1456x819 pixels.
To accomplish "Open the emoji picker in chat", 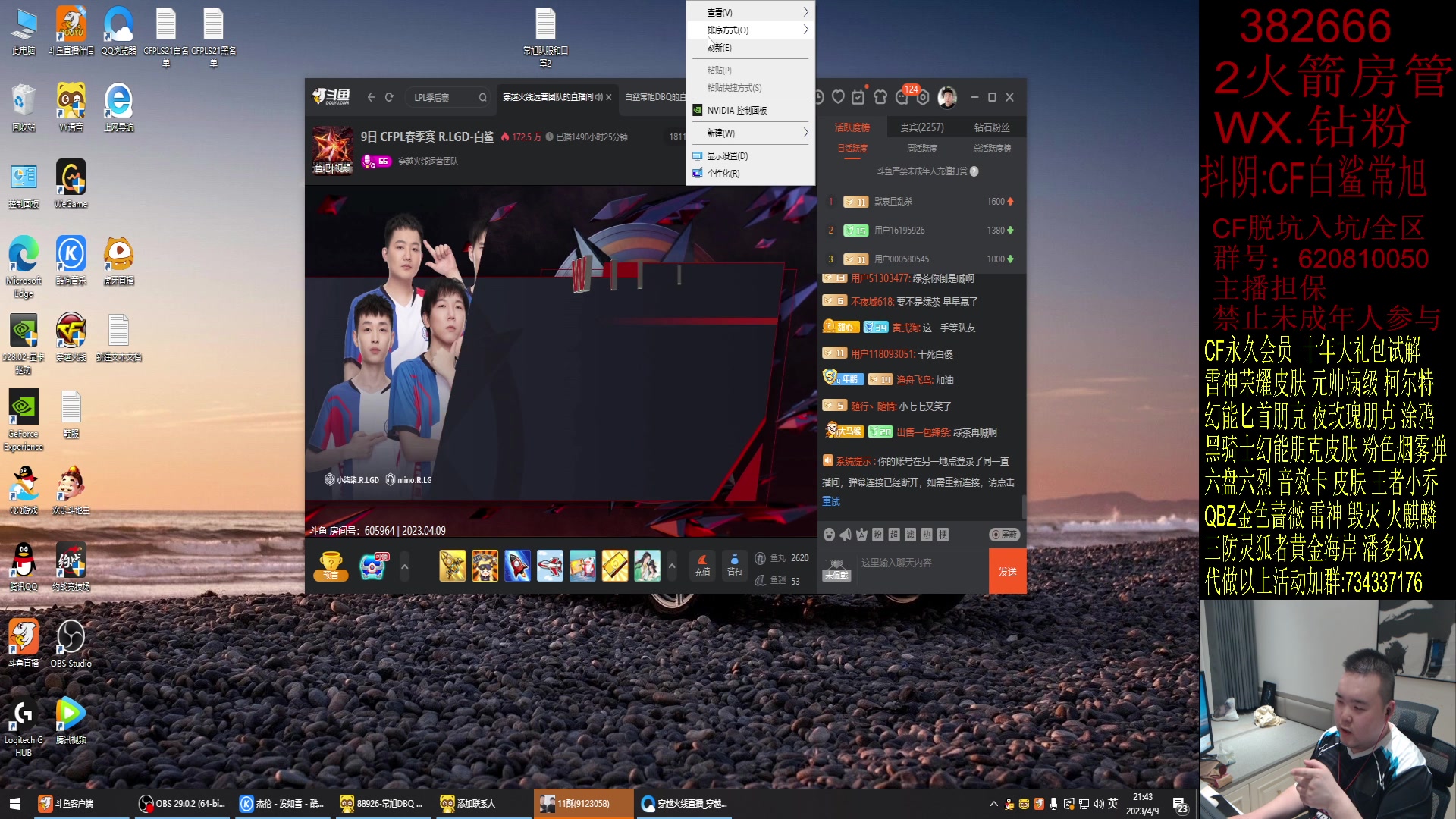I will coord(829,535).
